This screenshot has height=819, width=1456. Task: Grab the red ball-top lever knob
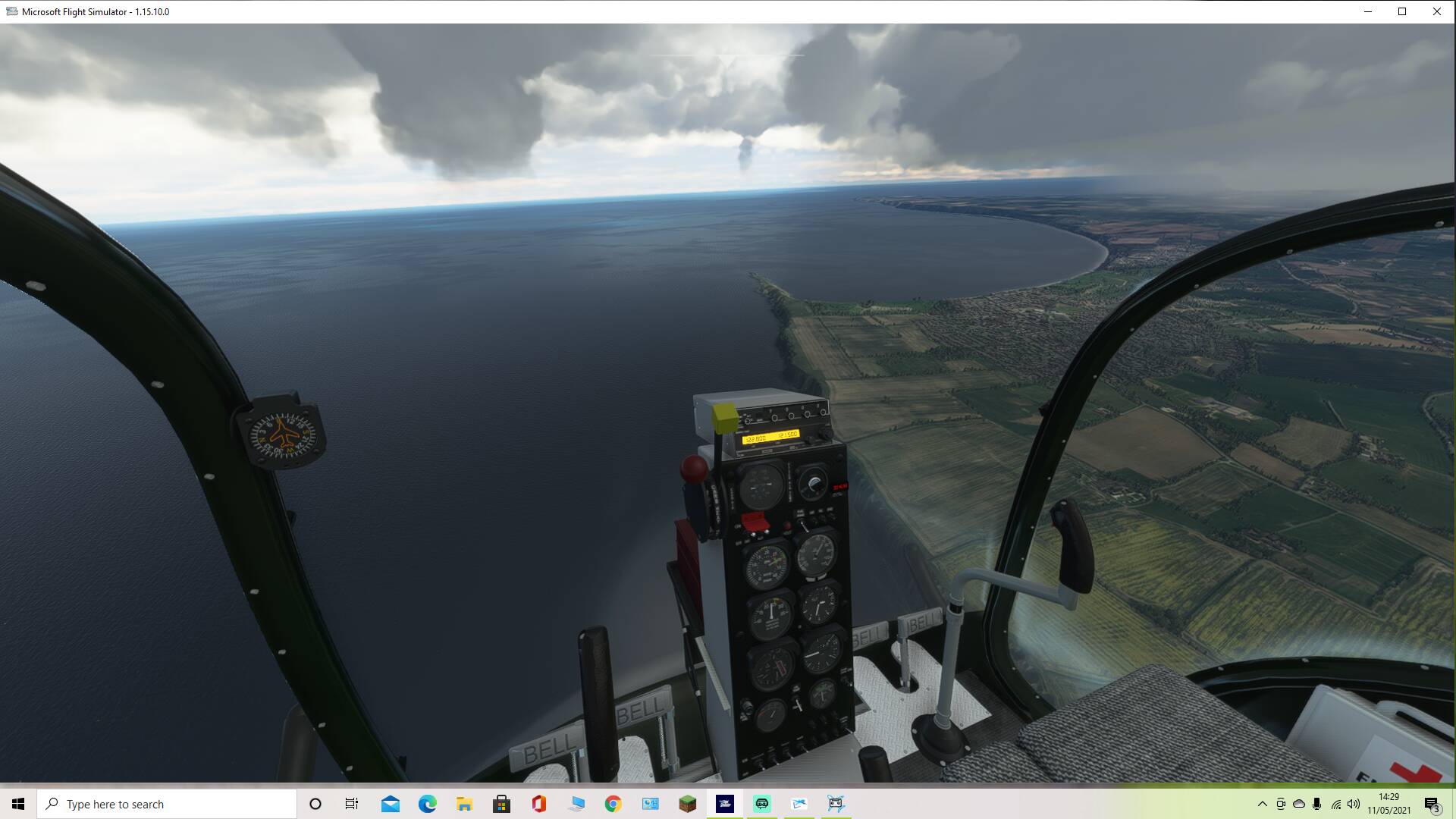tap(693, 469)
